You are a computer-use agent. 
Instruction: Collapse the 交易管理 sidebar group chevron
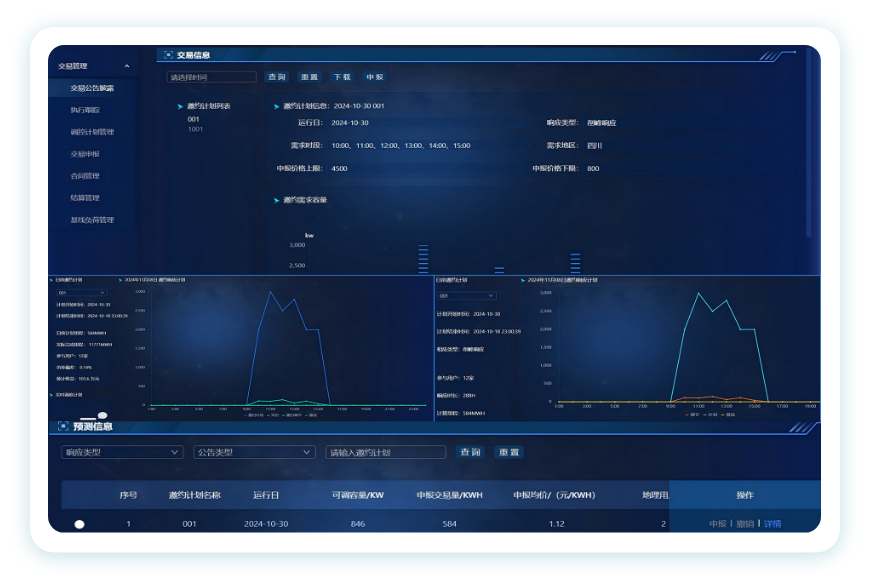point(127,66)
